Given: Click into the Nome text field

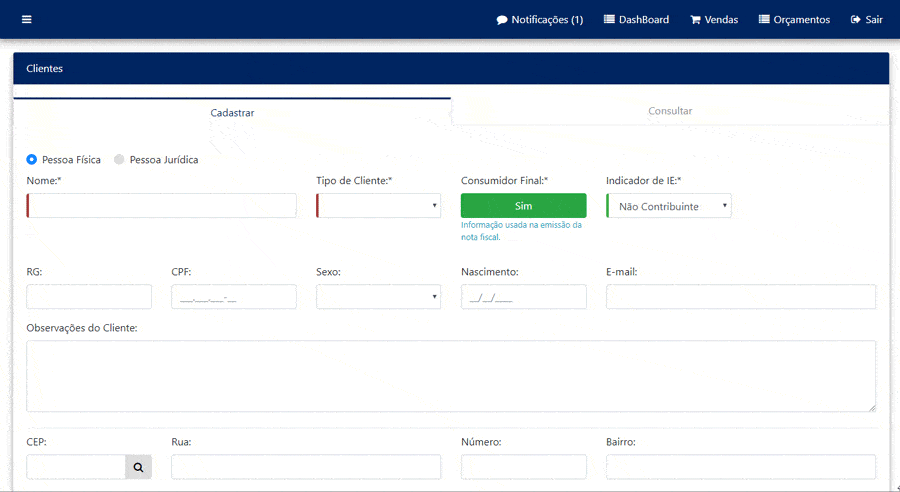Looking at the screenshot, I should pyautogui.click(x=162, y=206).
